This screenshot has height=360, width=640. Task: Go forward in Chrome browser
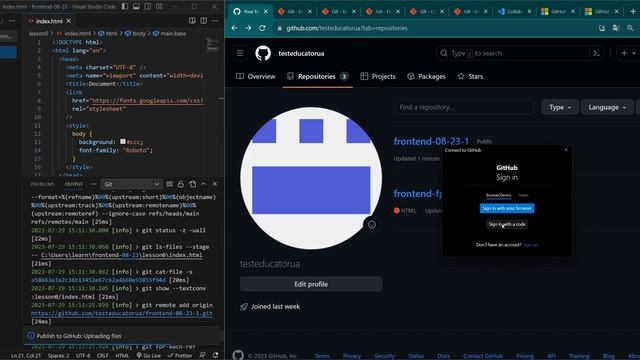248,28
